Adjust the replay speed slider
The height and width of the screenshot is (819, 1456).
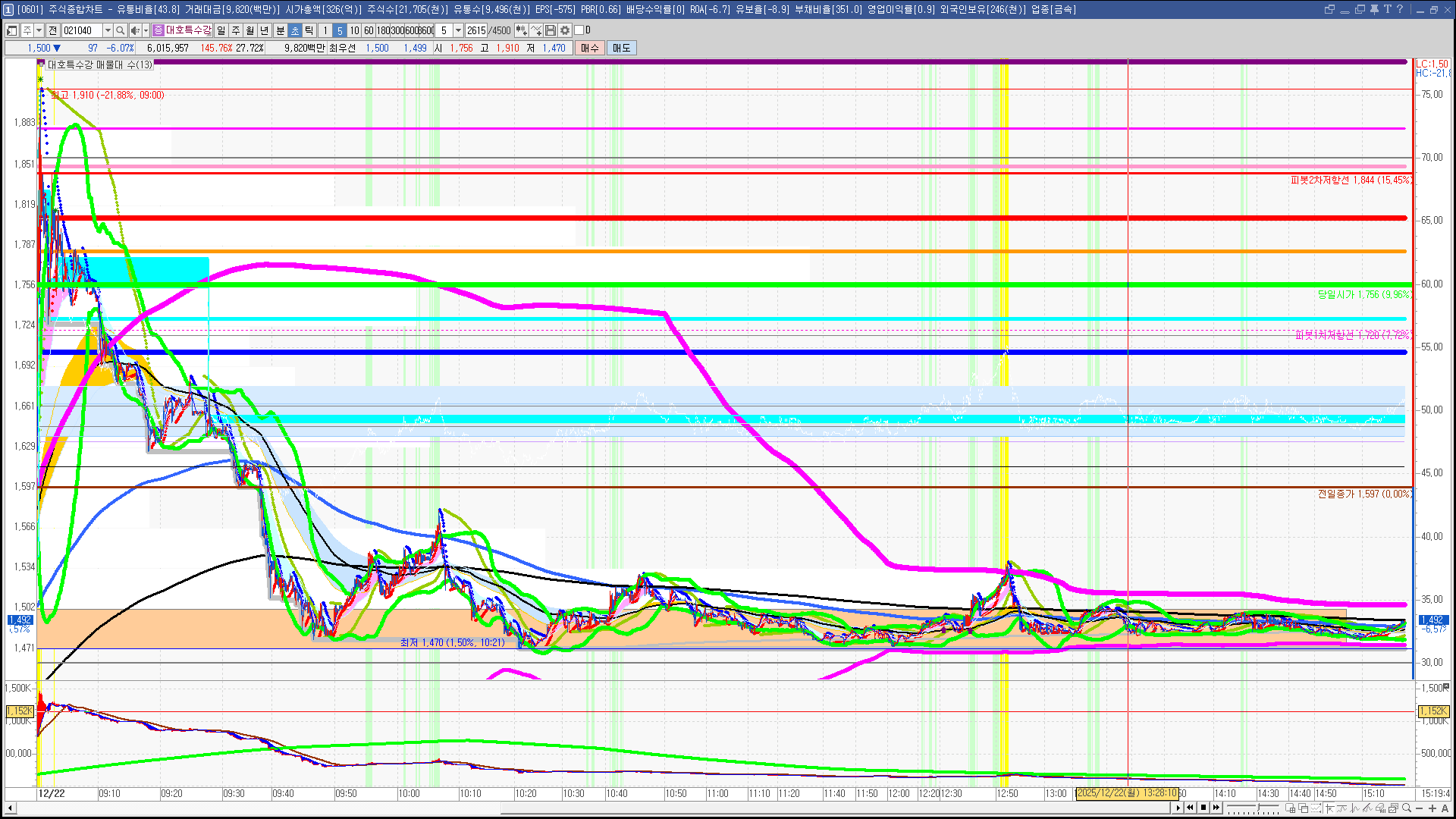(x=1258, y=807)
